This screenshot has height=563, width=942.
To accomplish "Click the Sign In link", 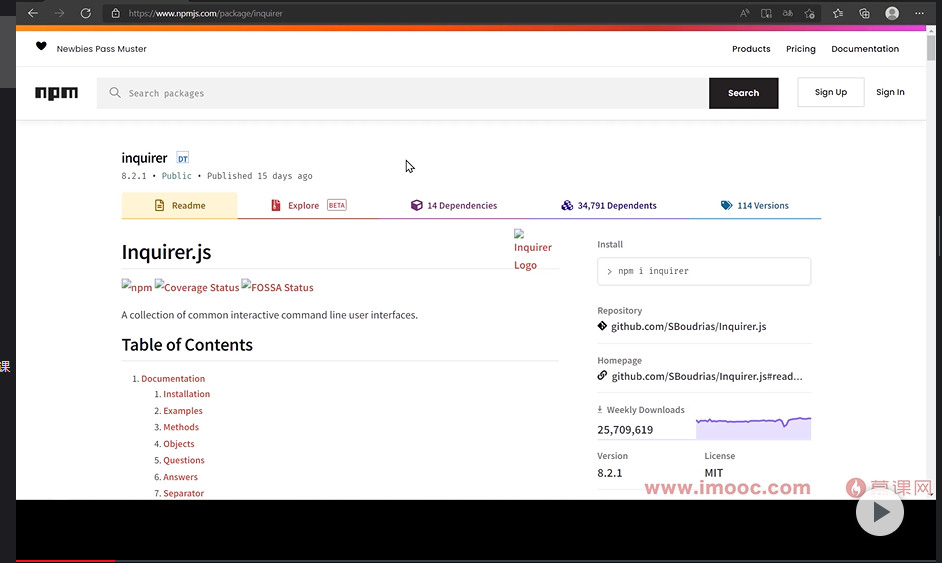I will point(890,92).
